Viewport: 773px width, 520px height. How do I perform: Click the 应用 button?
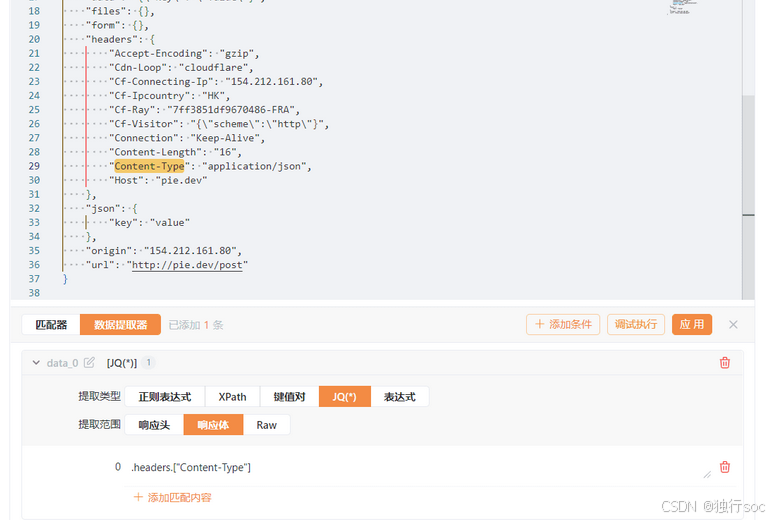692,324
